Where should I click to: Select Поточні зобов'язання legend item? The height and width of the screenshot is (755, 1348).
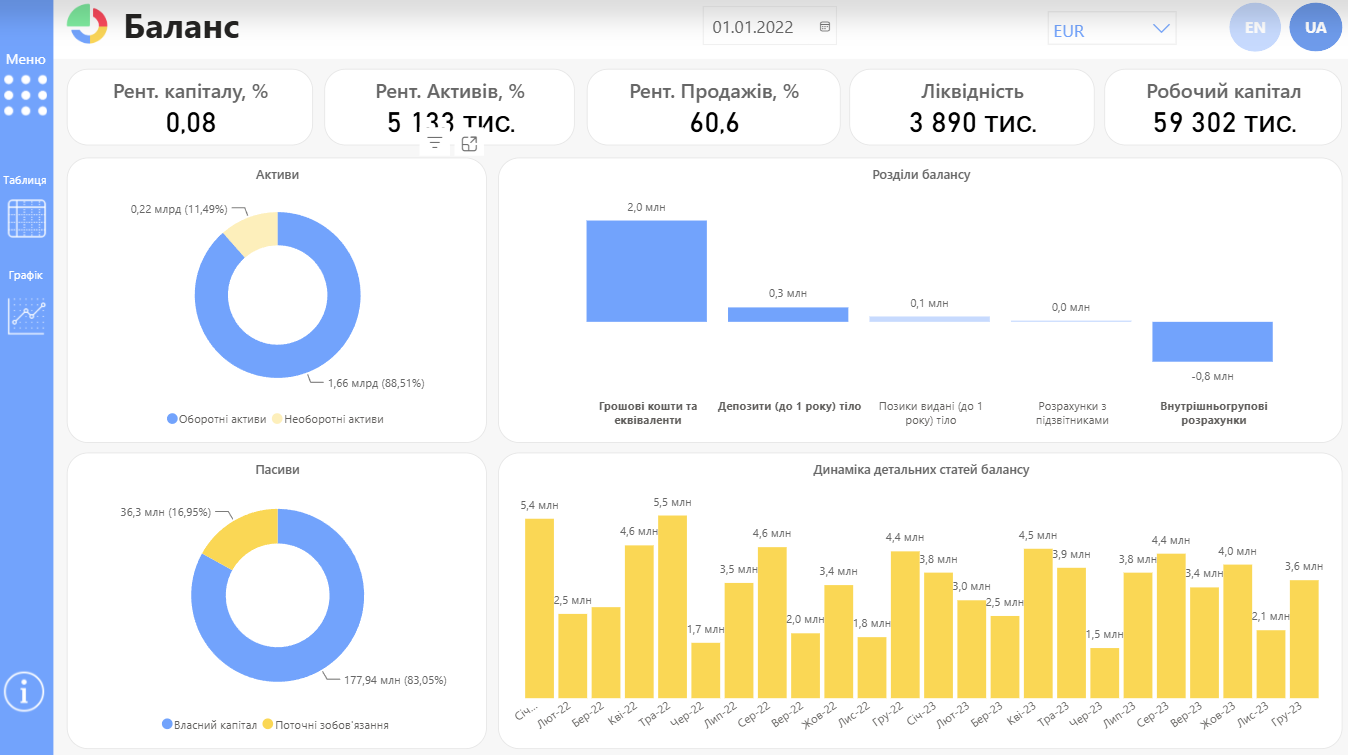[326, 725]
